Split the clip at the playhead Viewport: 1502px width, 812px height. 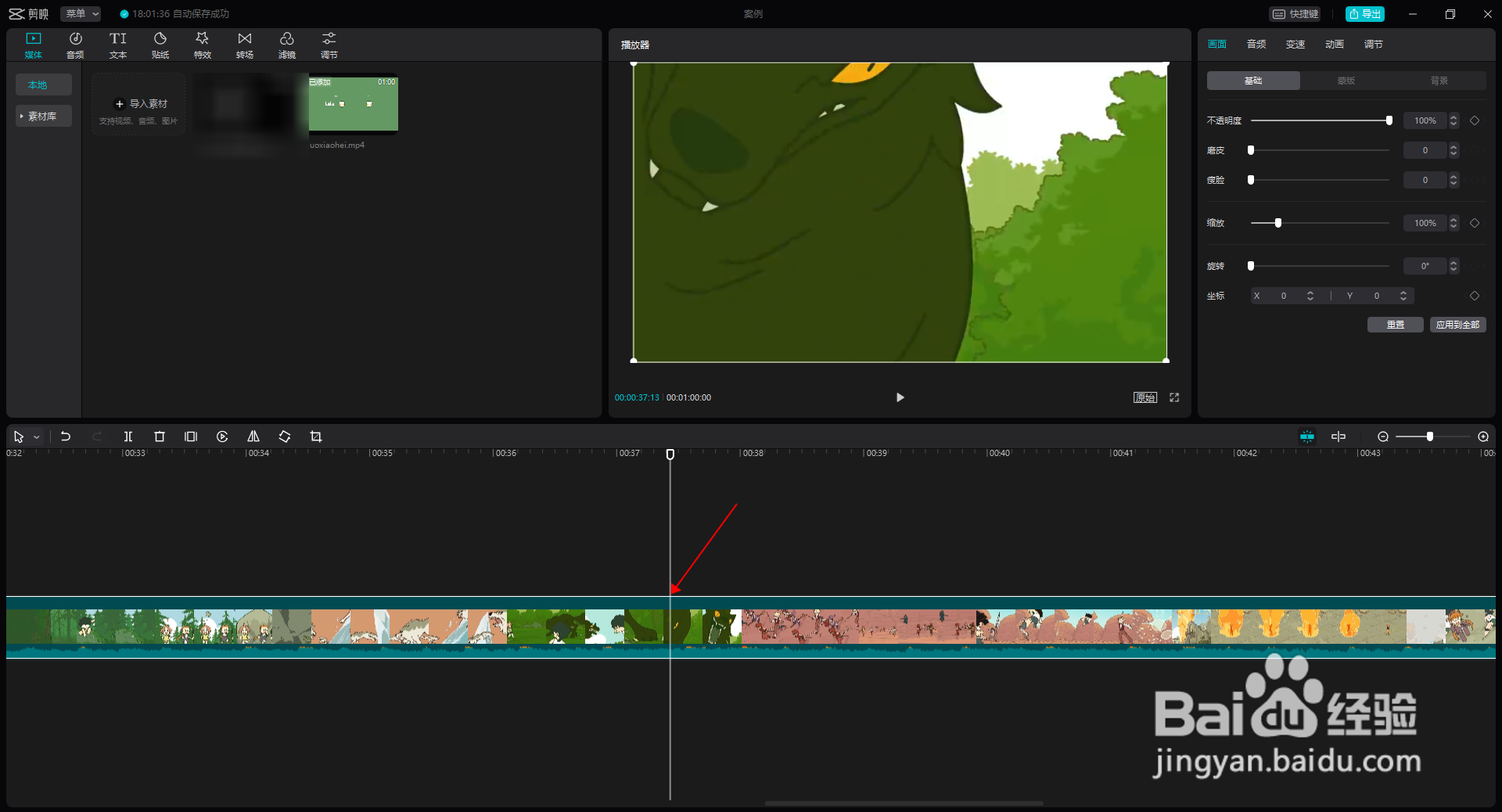(x=128, y=437)
